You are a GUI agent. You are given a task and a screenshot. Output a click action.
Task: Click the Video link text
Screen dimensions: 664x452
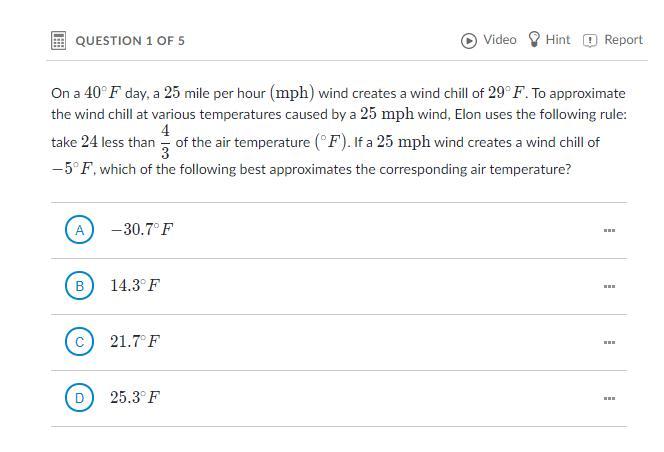click(x=500, y=40)
